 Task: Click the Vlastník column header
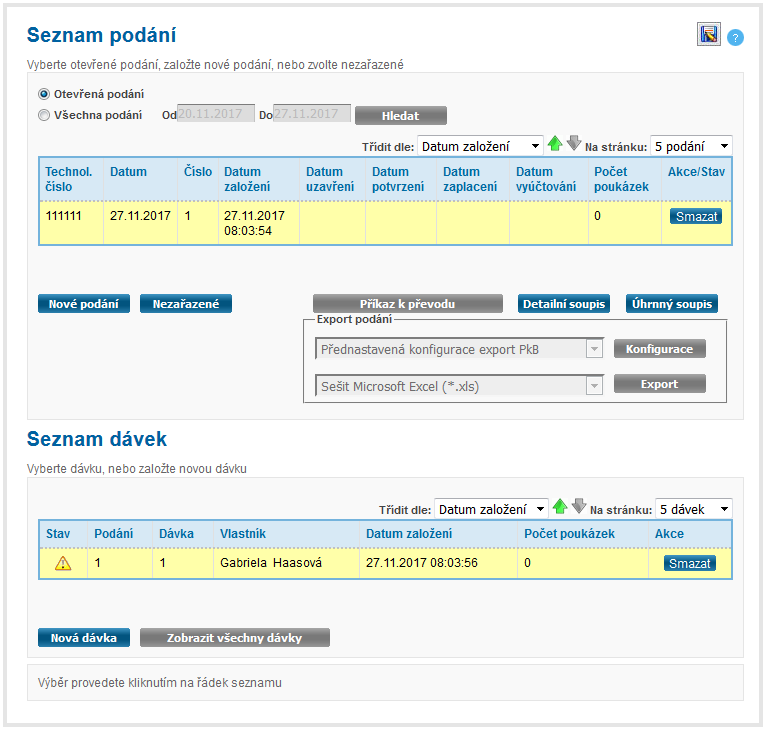tap(243, 534)
